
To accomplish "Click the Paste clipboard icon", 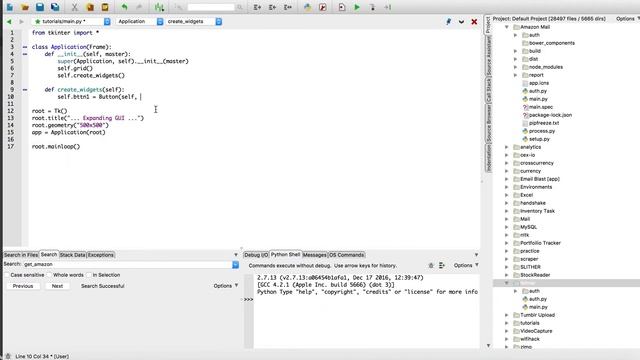I will coord(105,7).
